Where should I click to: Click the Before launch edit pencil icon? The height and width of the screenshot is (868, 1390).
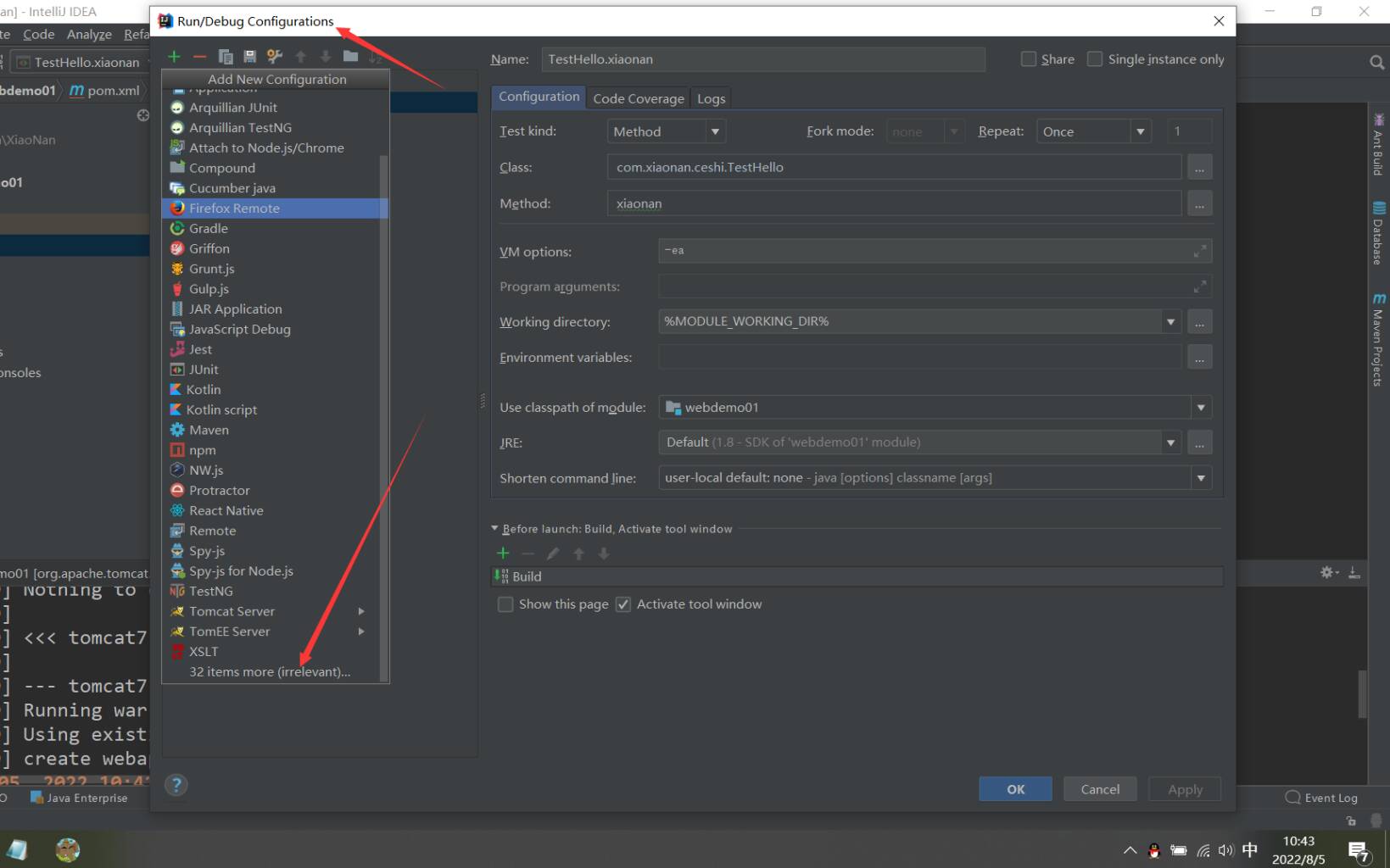tap(553, 554)
